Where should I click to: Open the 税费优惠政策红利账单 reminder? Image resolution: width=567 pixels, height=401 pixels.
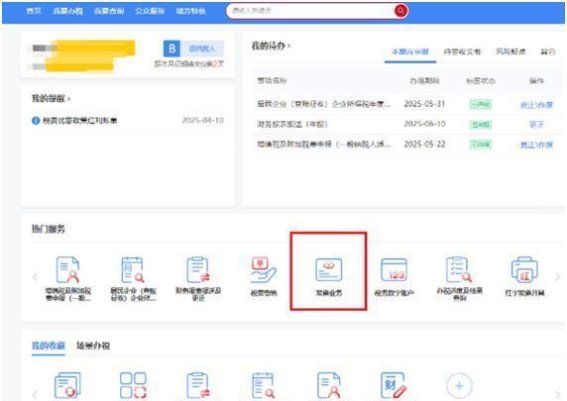click(80, 120)
